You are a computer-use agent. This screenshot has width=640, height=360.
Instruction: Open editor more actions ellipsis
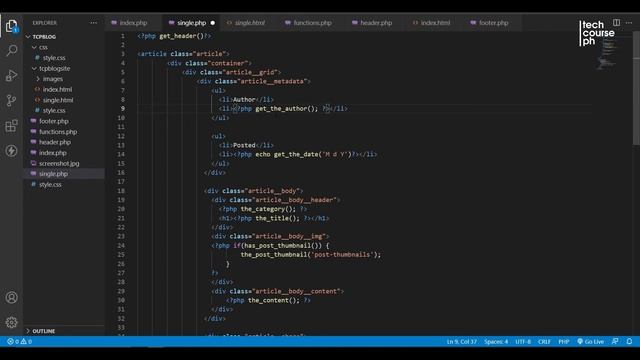[x=629, y=22]
